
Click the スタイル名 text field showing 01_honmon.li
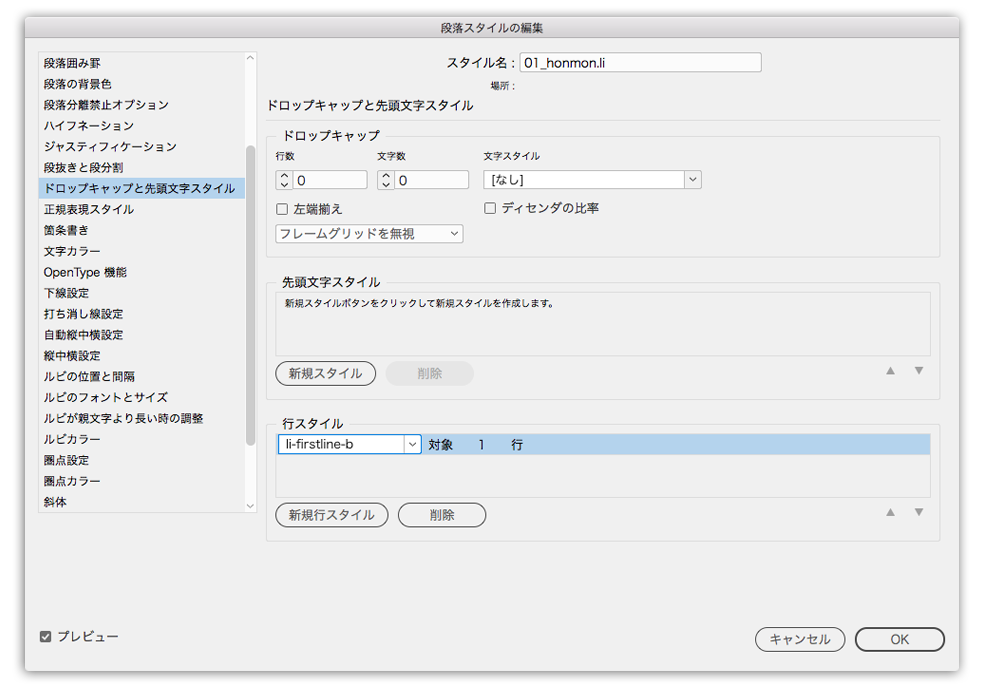(640, 62)
